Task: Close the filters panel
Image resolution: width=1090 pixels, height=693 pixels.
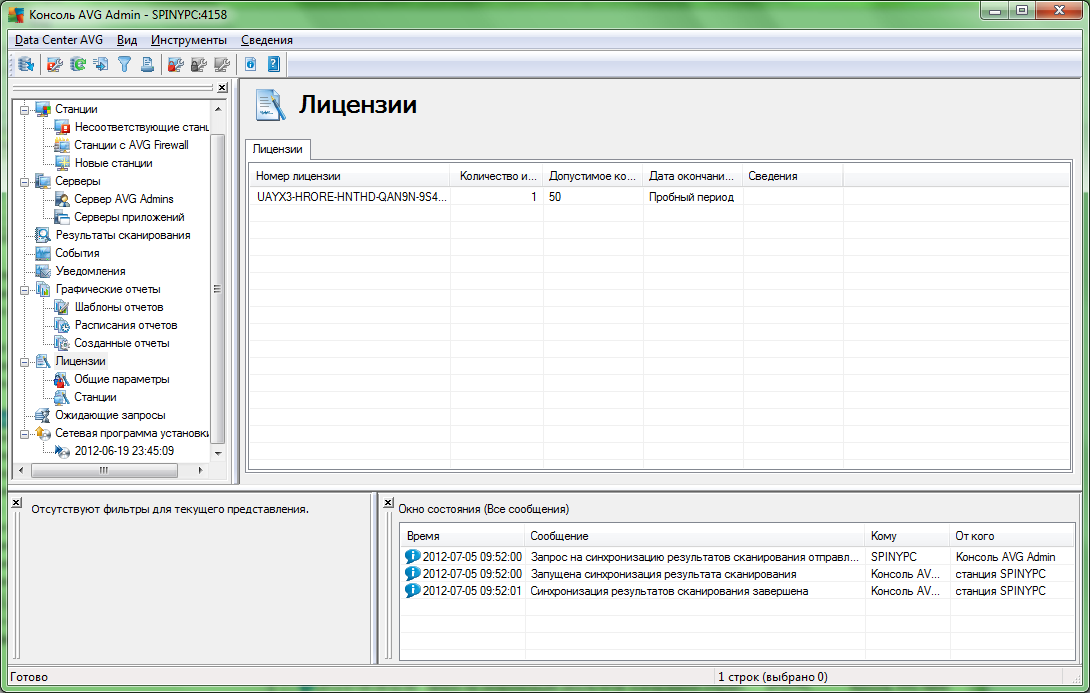Action: tap(16, 503)
